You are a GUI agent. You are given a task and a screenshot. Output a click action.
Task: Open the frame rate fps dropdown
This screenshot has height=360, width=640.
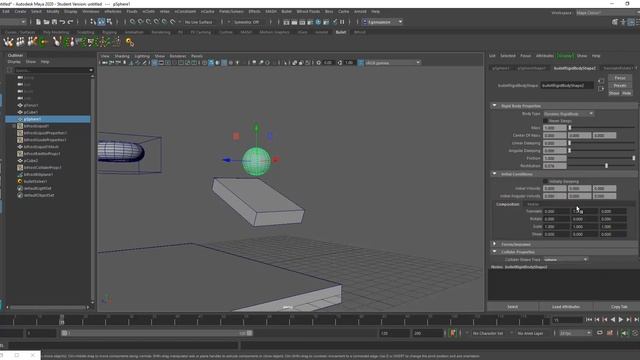(575, 333)
